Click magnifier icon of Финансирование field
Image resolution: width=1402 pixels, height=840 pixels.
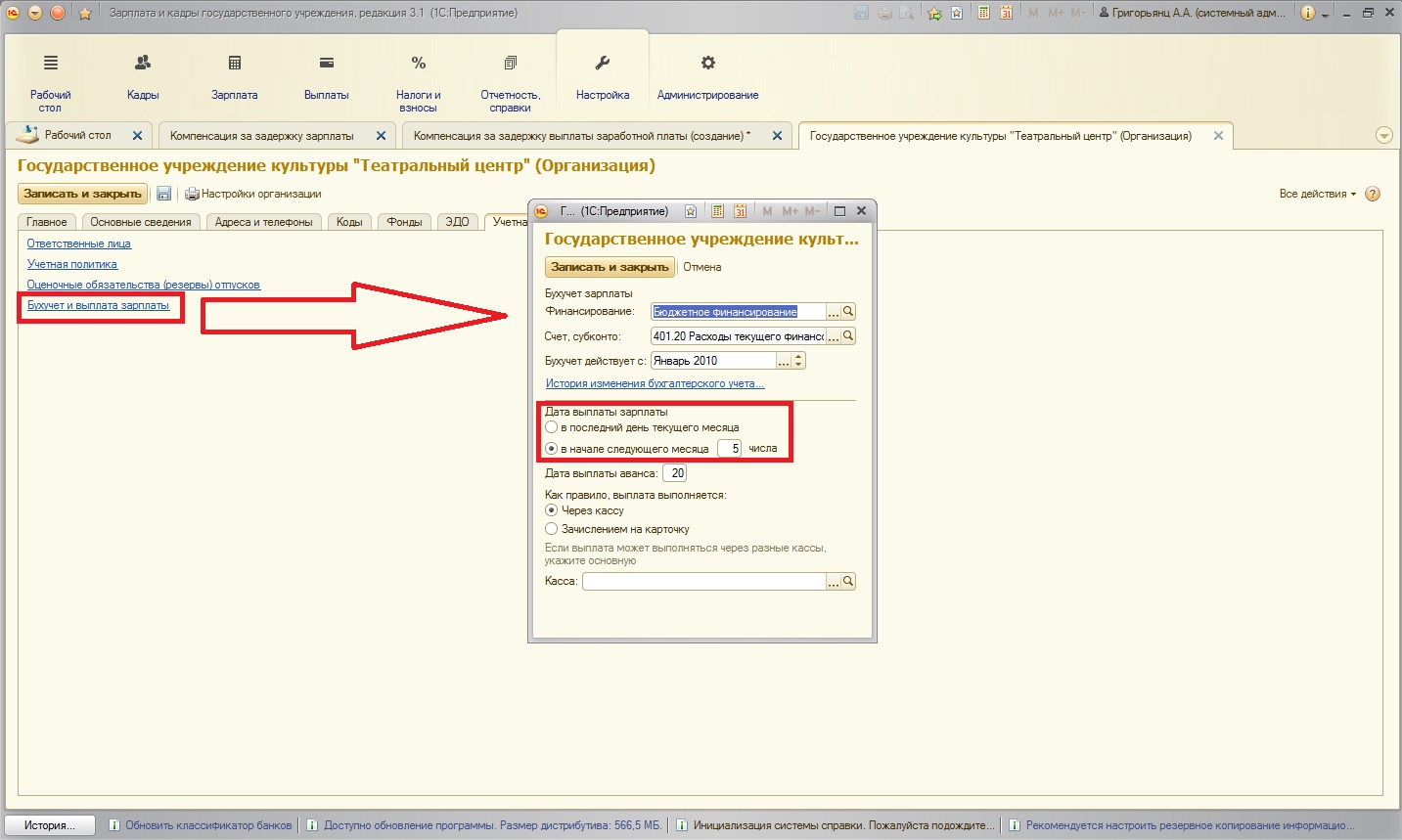[x=849, y=311]
